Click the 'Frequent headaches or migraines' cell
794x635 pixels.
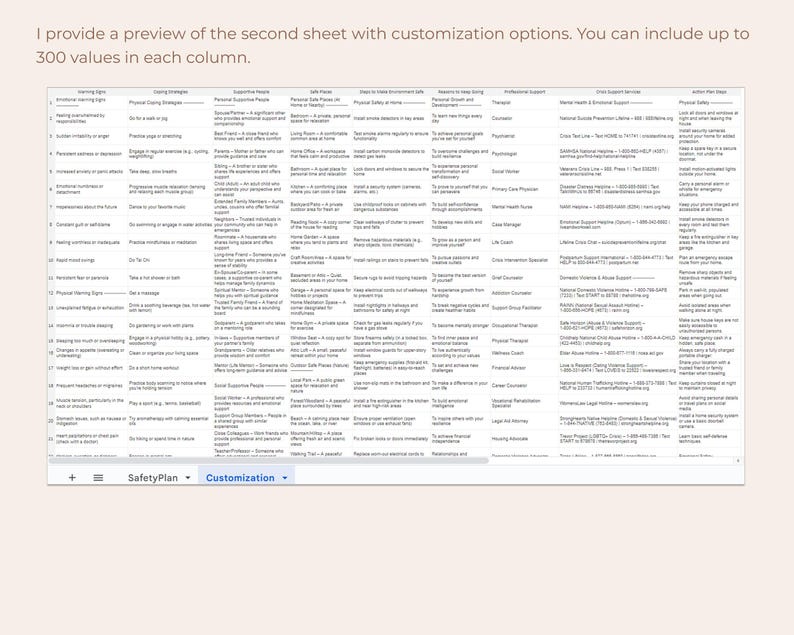92,385
